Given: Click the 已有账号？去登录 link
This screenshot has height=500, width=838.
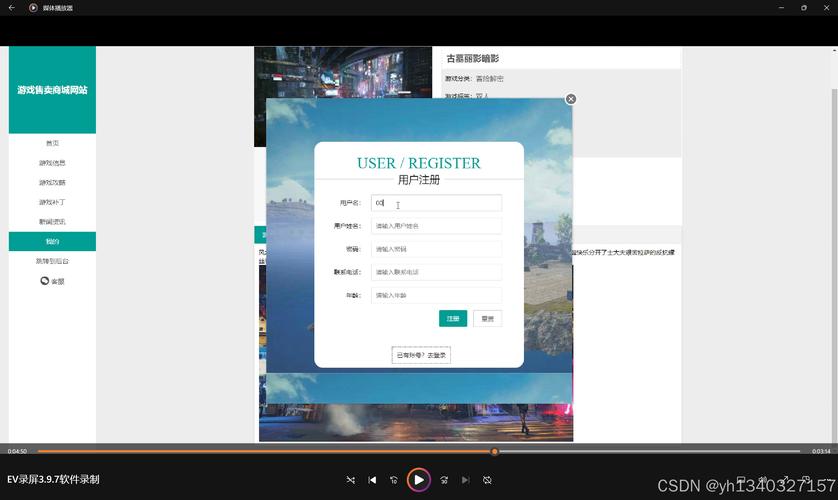Looking at the screenshot, I should point(421,355).
